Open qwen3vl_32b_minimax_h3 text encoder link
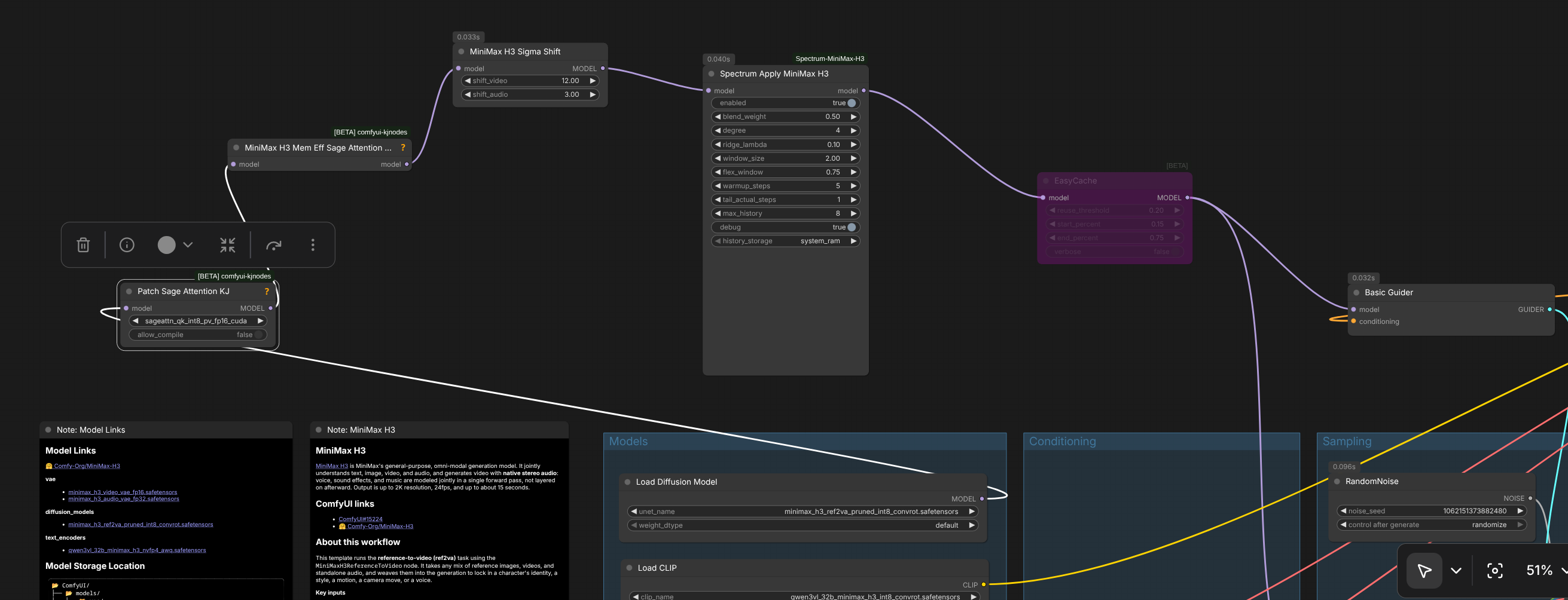Screen dimensions: 1568x600 click(137, 550)
